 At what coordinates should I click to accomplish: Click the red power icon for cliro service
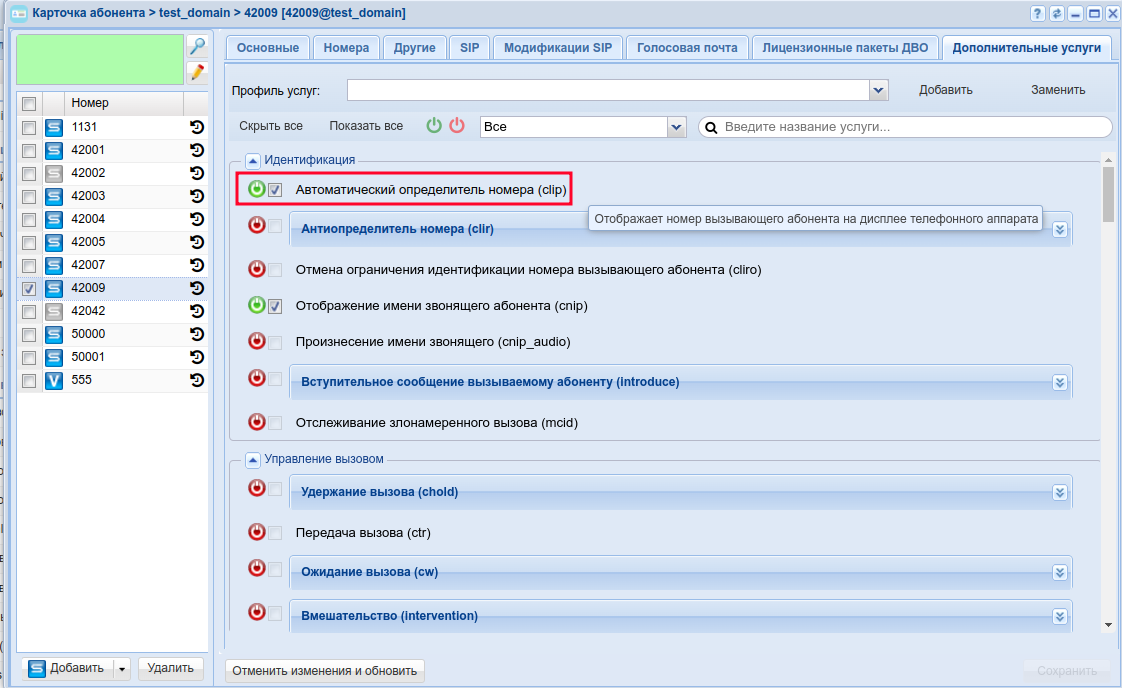257,269
